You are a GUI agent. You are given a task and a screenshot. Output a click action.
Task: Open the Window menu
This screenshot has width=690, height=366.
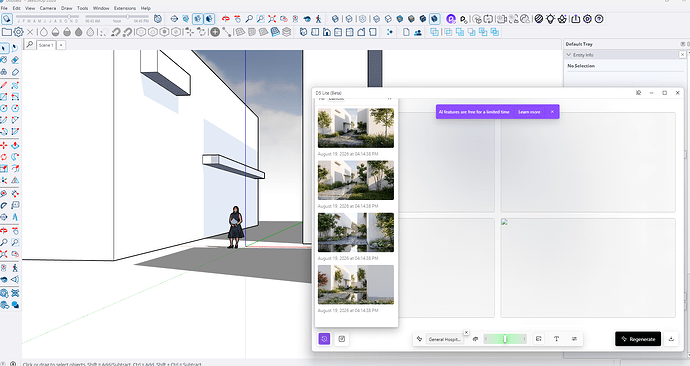[101, 8]
